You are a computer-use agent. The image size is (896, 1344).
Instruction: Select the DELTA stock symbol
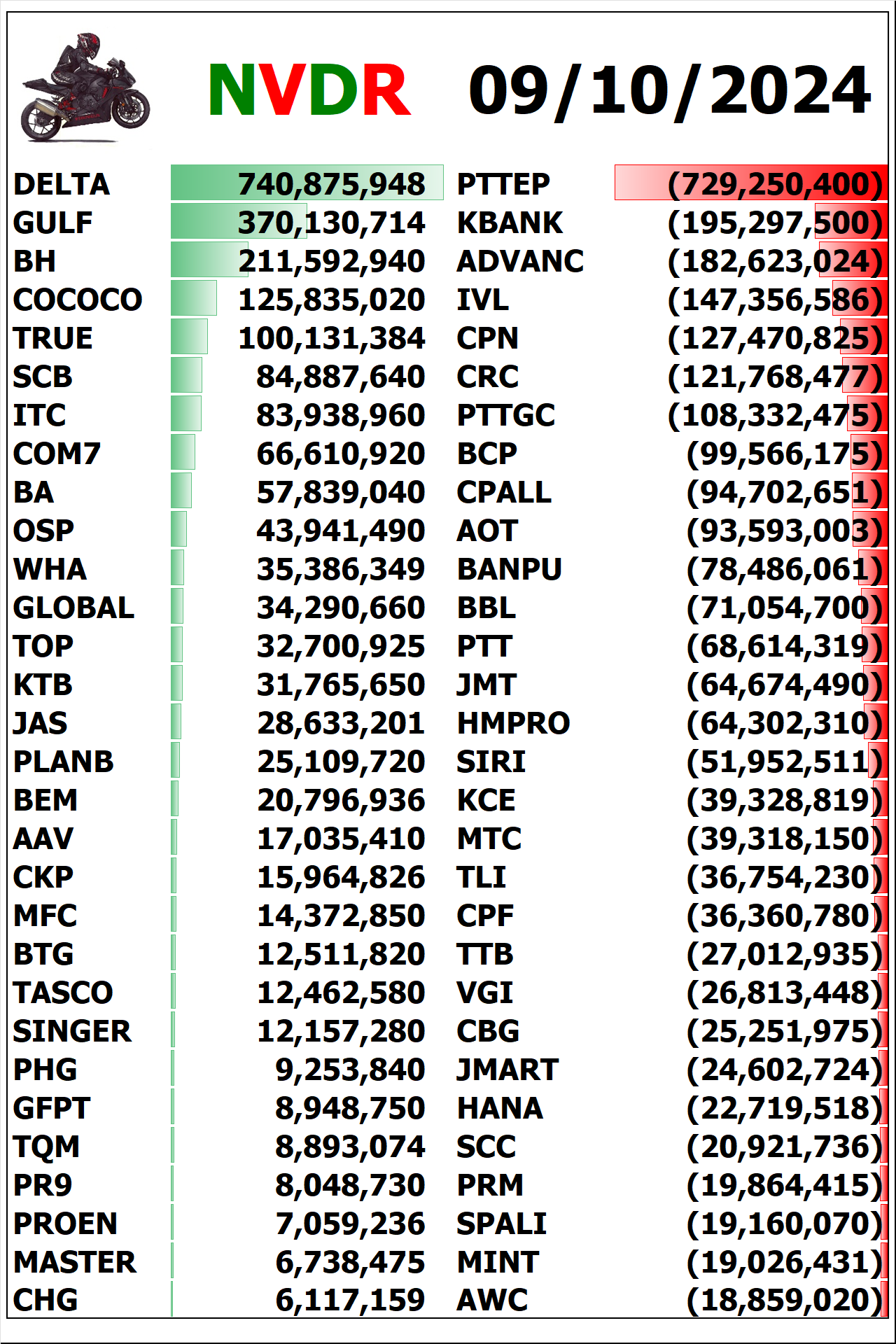point(62,184)
